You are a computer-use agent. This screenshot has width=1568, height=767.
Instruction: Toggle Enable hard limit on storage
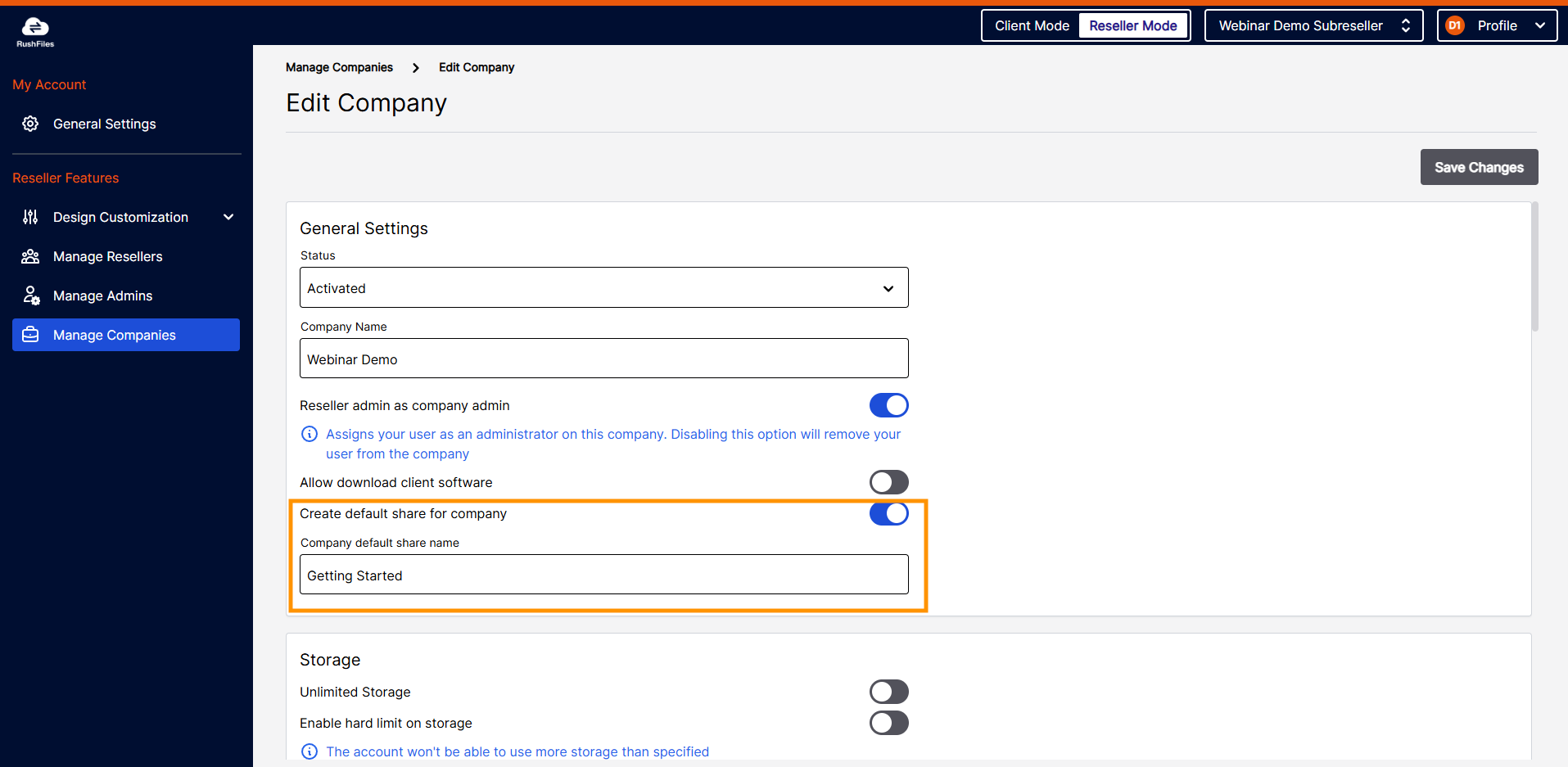[889, 723]
